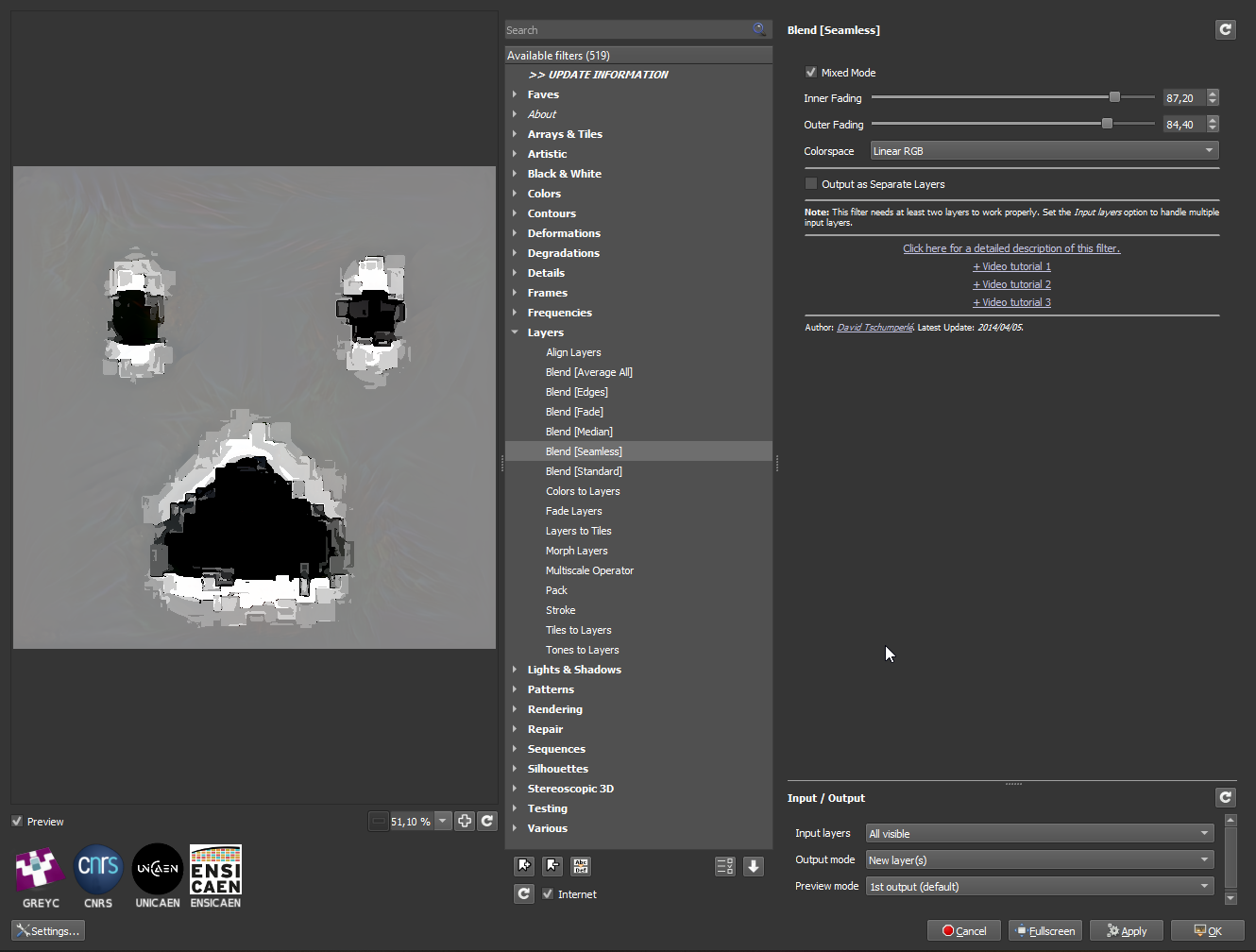Reset Blend [Seamless] parameters with top refresh icon
Image resolution: width=1256 pixels, height=952 pixels.
tap(1225, 29)
